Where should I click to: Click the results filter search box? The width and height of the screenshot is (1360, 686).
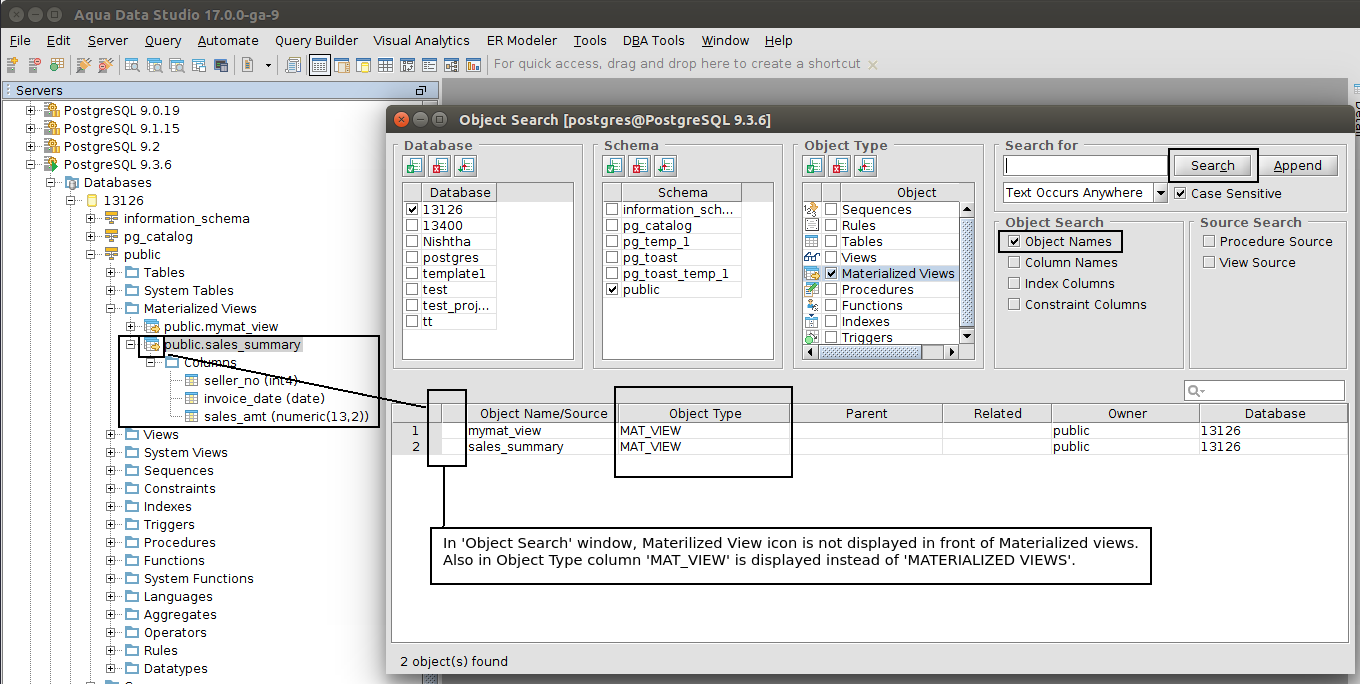[1266, 391]
